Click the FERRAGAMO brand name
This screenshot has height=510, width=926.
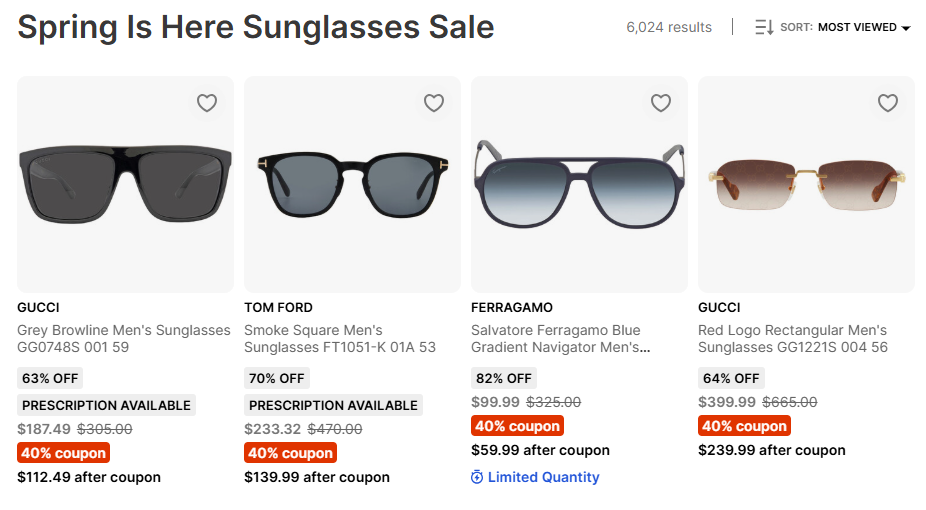tap(512, 307)
